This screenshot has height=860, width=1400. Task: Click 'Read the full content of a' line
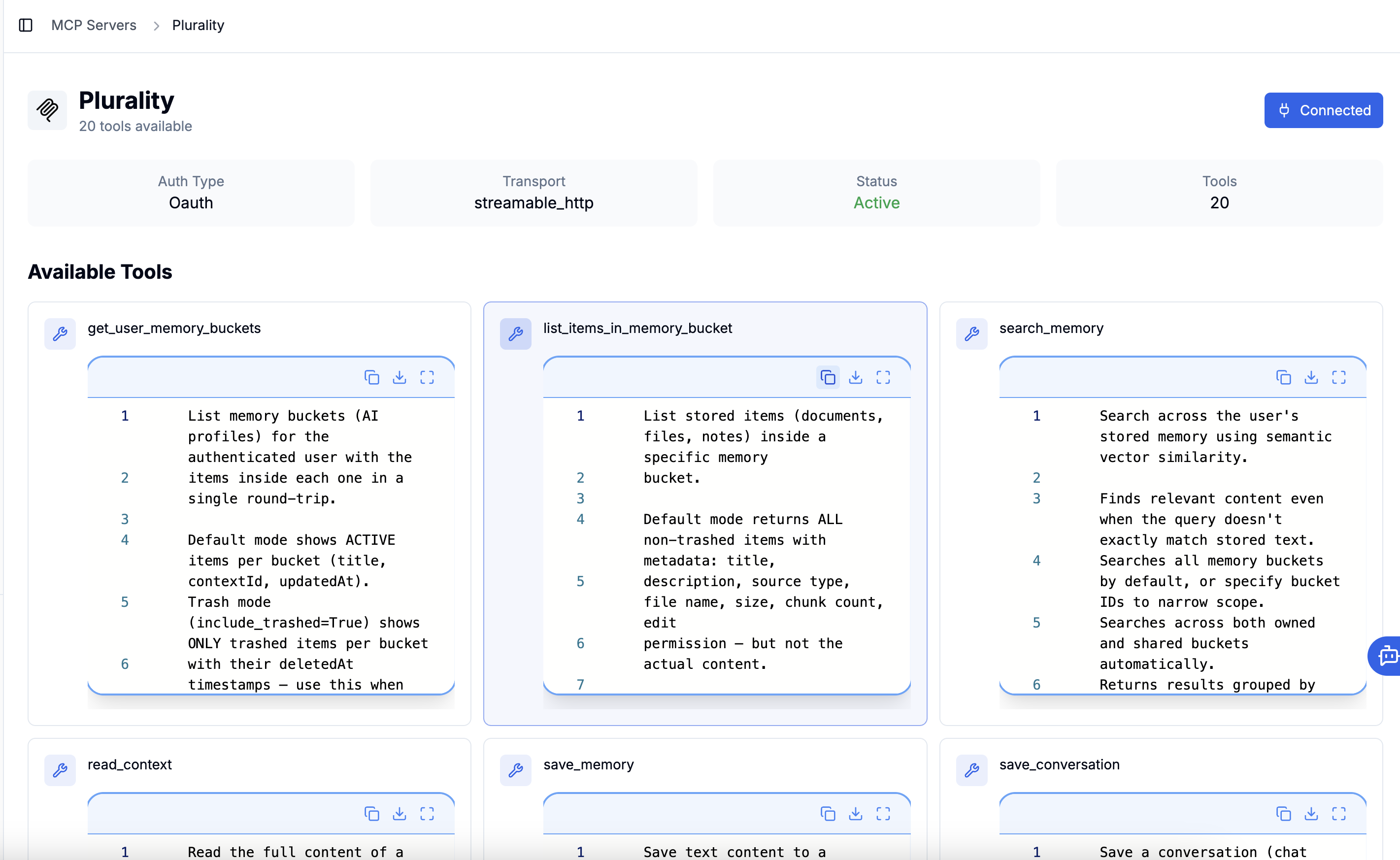pos(296,852)
